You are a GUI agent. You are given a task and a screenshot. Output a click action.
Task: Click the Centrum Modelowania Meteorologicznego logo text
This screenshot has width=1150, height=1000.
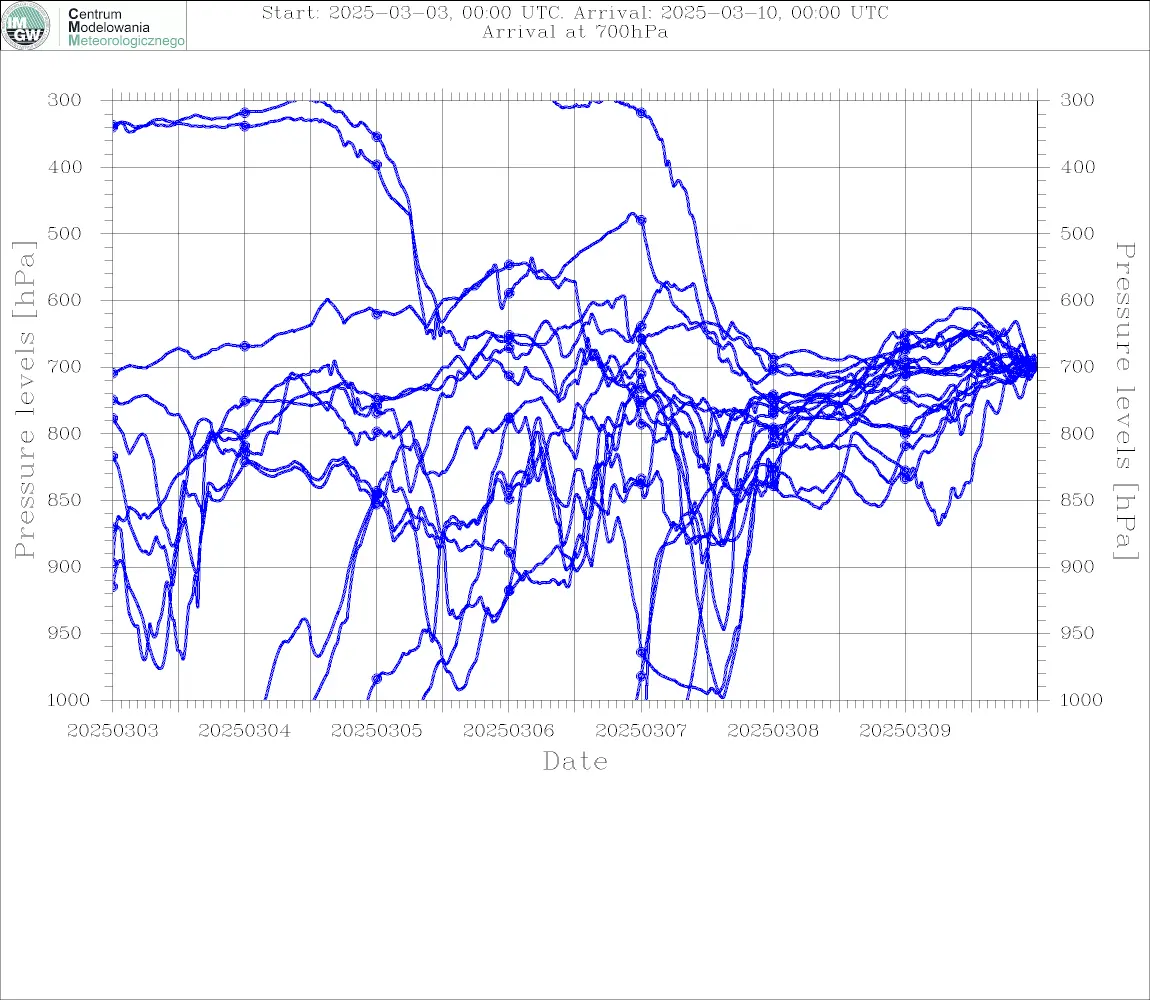(125, 27)
